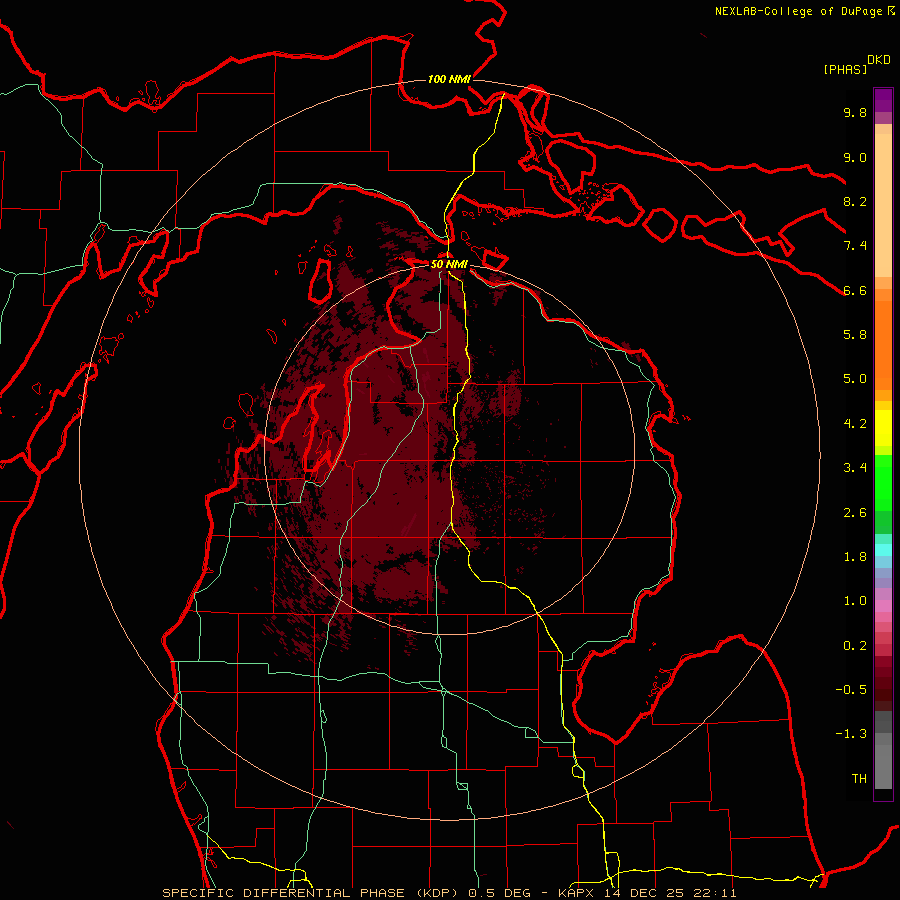Pick the yellow swatch in legend
Screen dimensions: 900x900
[x=883, y=428]
